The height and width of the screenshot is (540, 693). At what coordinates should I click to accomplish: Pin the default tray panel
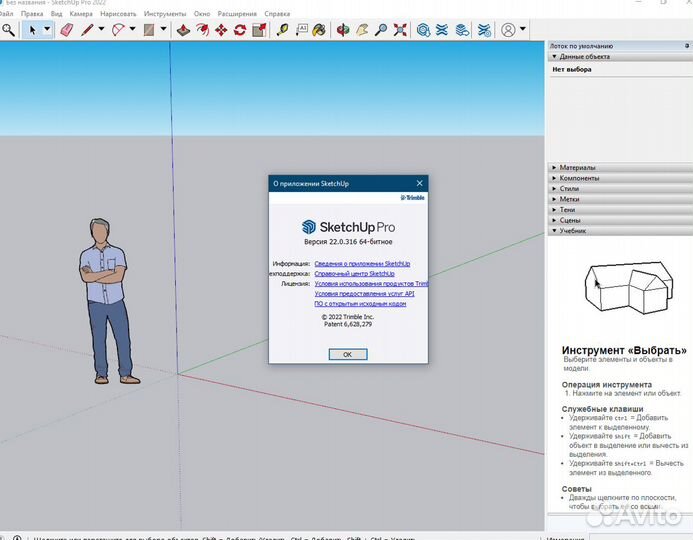(x=686, y=46)
